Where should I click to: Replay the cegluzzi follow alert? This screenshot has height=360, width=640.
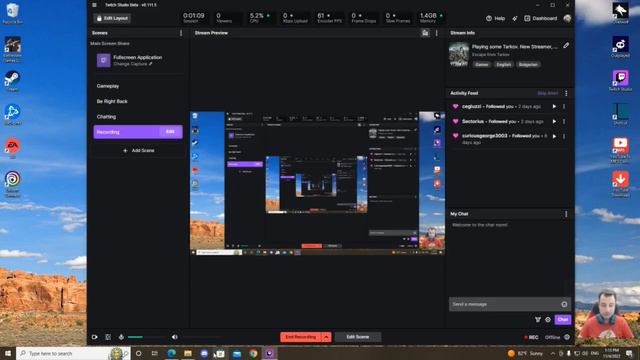(x=554, y=107)
